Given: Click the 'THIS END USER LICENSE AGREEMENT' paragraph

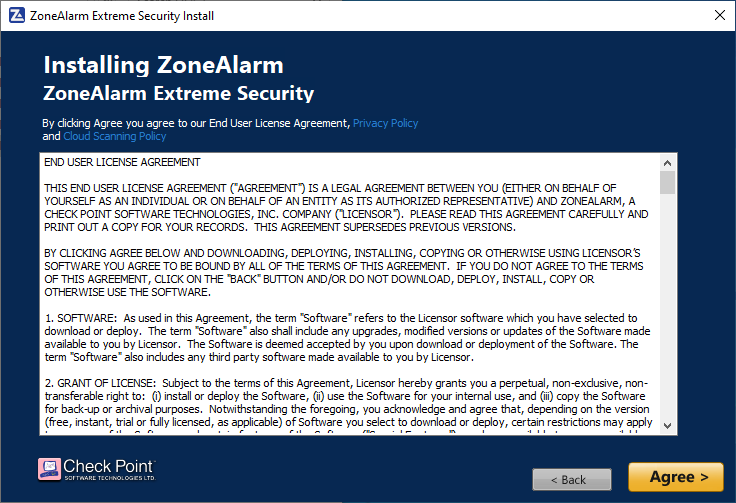Looking at the screenshot, I should pos(346,207).
